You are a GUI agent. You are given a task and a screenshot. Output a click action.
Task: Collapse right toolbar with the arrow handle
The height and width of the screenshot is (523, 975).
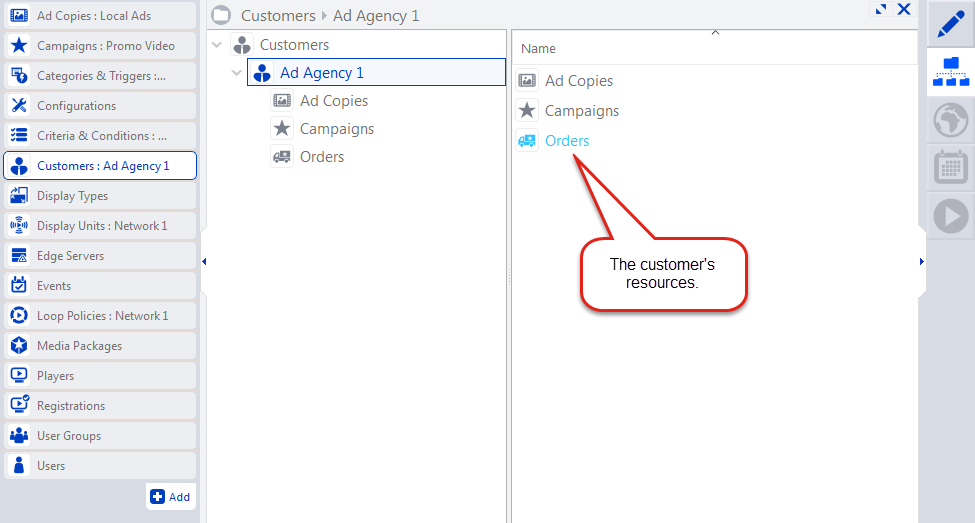pos(922,262)
